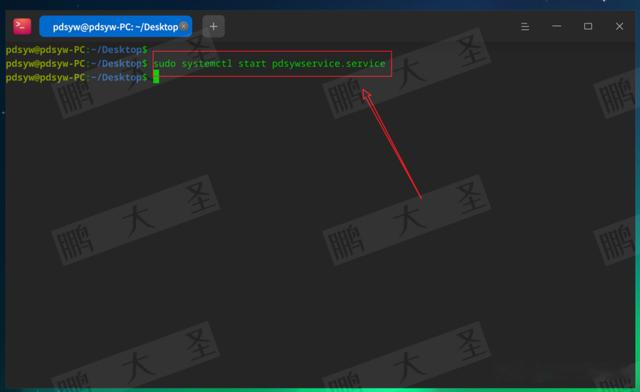The height and width of the screenshot is (392, 640).
Task: Click the word start in the command
Action: (x=252, y=64)
